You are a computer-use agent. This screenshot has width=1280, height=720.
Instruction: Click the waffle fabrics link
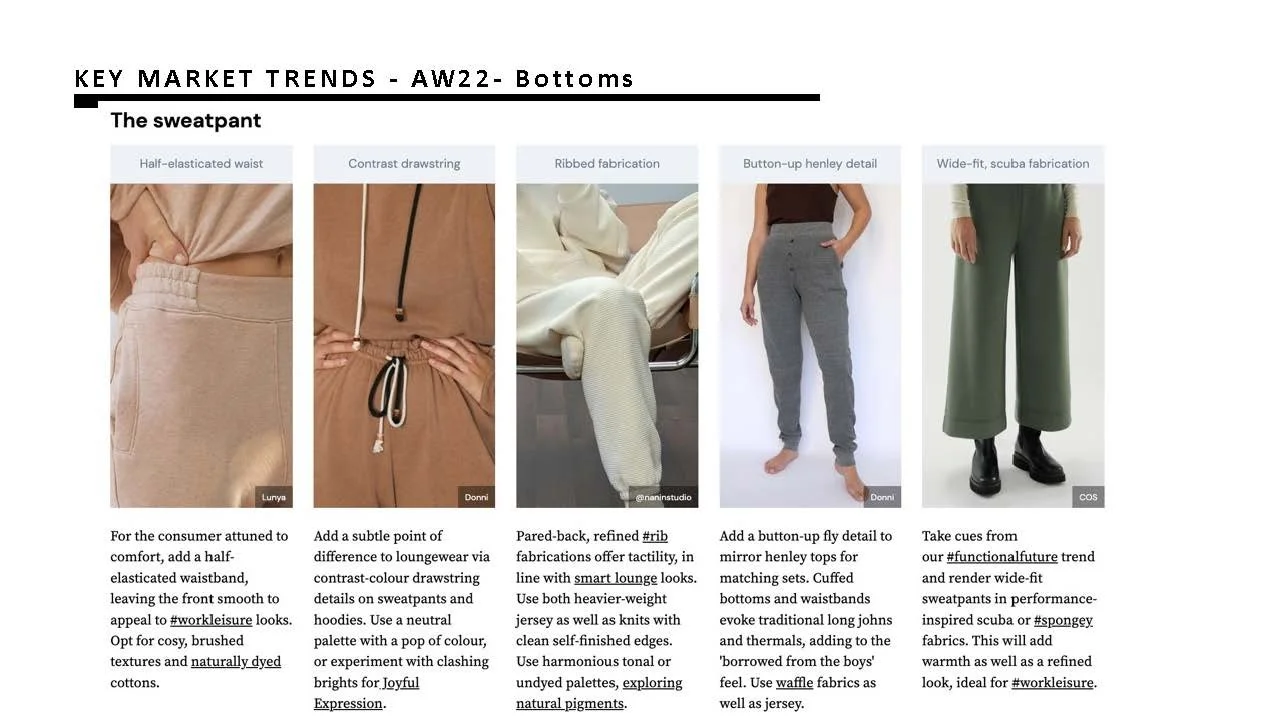click(x=794, y=683)
